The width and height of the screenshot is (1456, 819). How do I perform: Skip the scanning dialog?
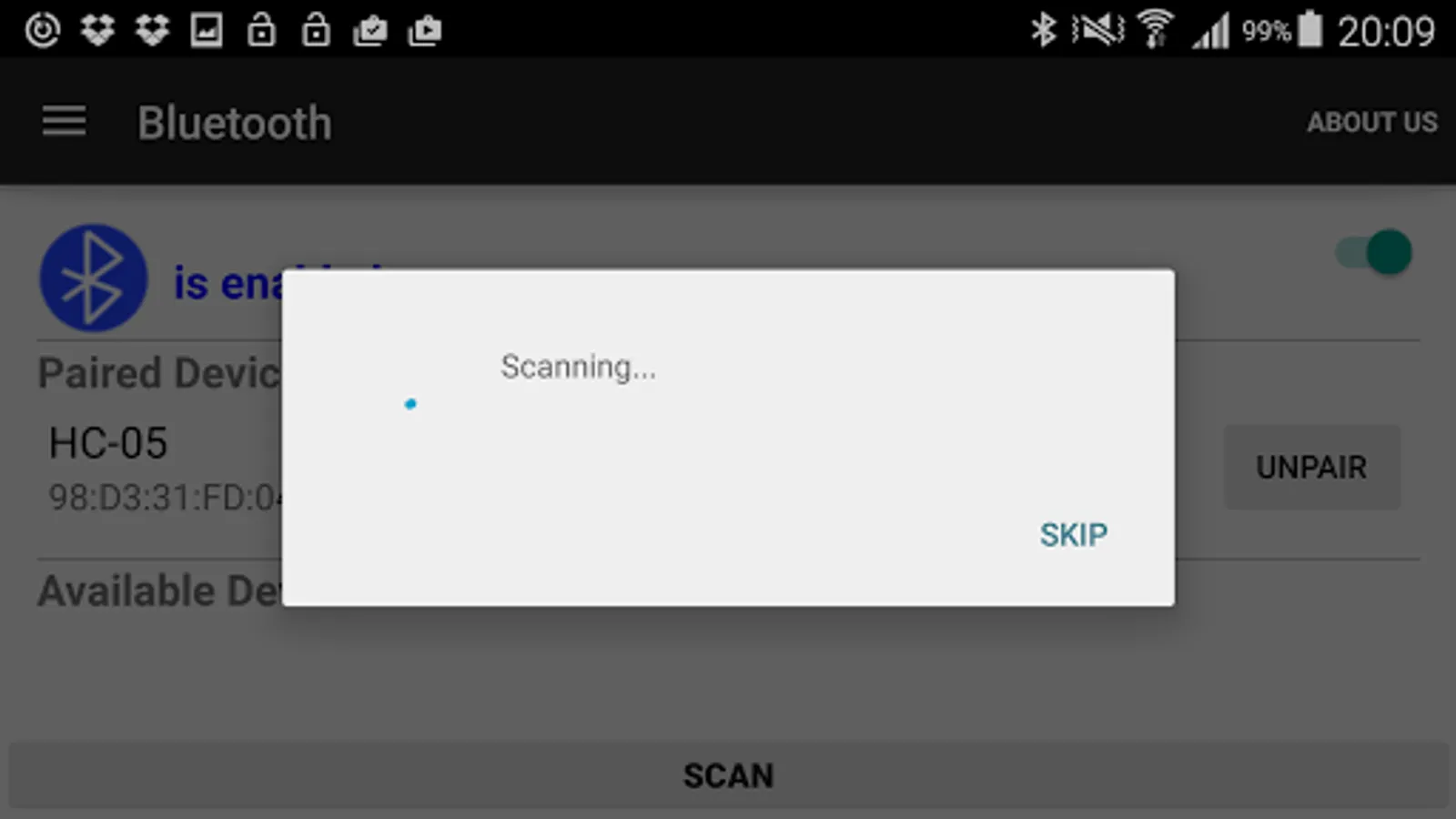coord(1074,534)
